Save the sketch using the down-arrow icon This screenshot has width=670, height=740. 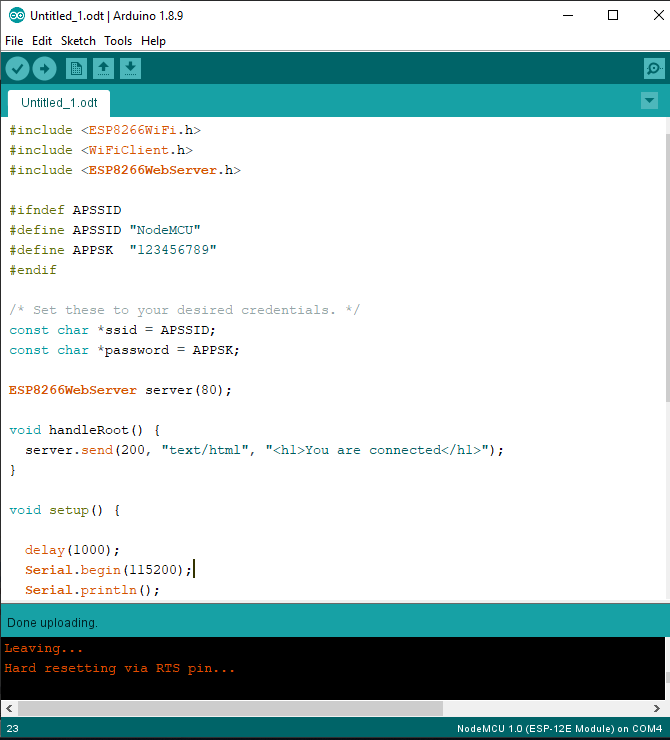(131, 69)
